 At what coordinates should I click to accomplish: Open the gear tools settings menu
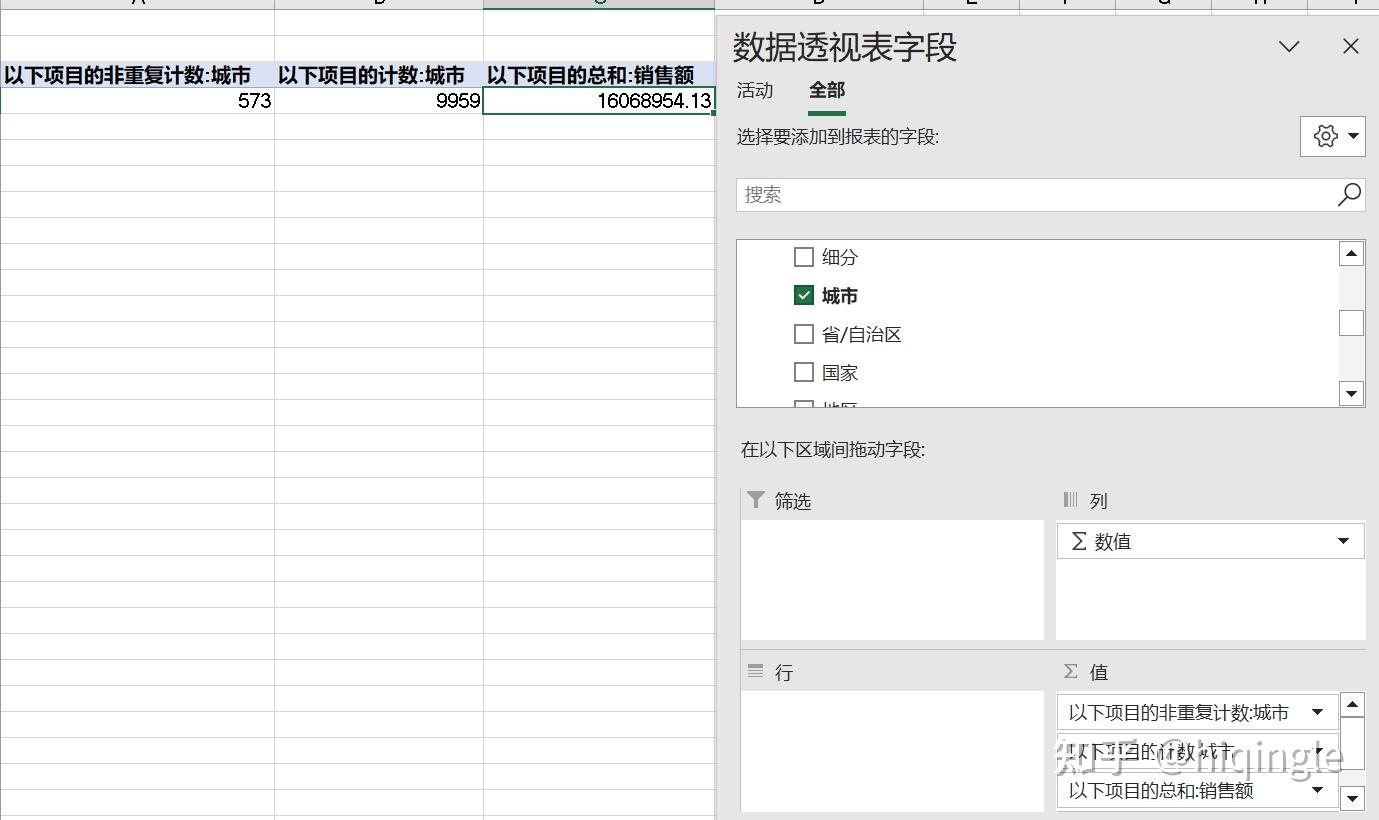pos(1333,136)
